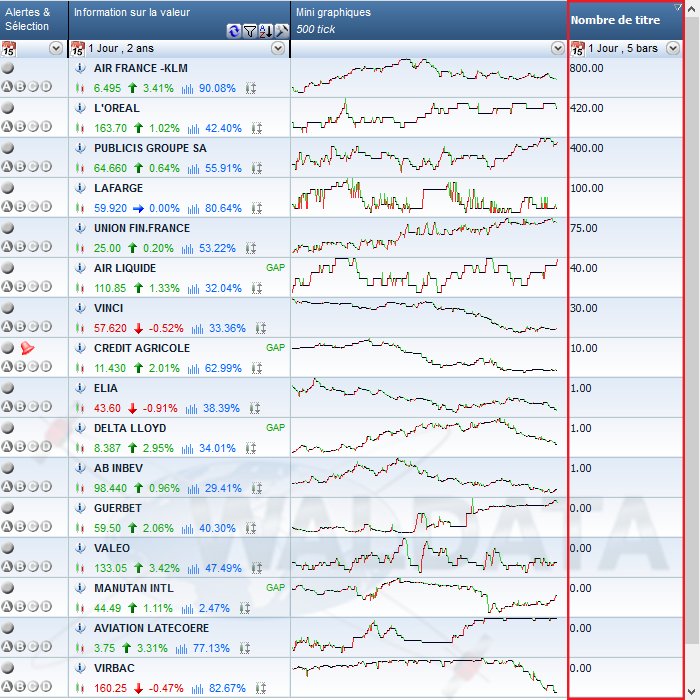The height and width of the screenshot is (700, 700).
Task: Toggle list C for UNION FIN.FRANCE row
Action: point(33,246)
